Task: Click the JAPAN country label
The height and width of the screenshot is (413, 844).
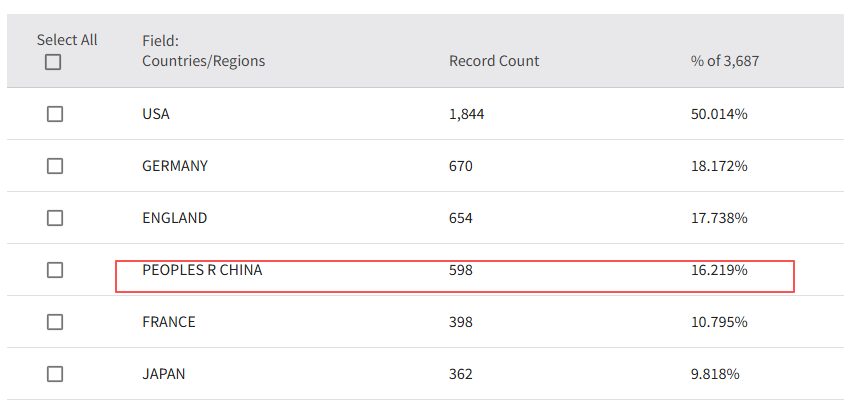Action: pyautogui.click(x=164, y=374)
